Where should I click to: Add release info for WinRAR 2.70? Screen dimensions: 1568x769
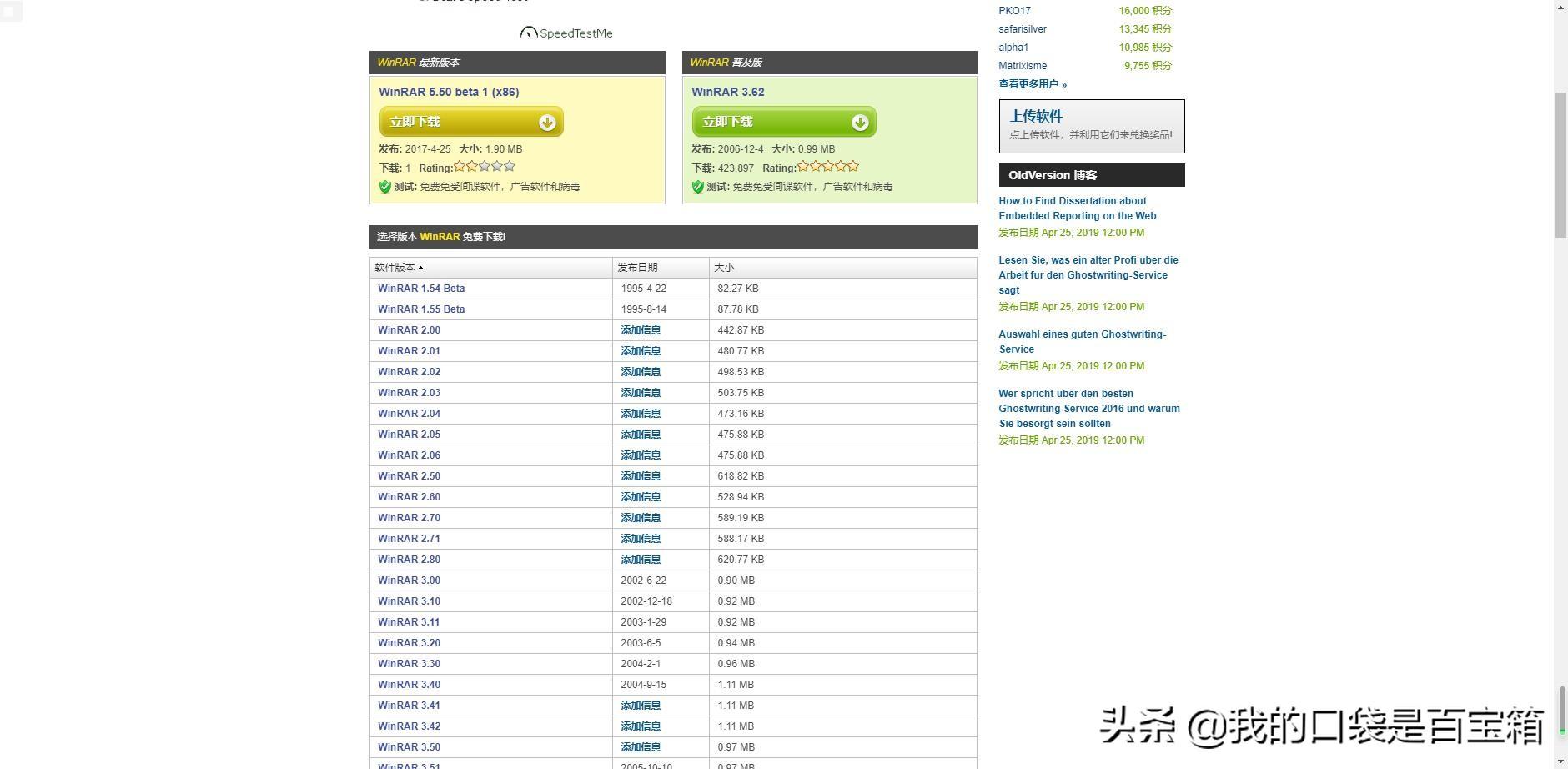tap(641, 518)
